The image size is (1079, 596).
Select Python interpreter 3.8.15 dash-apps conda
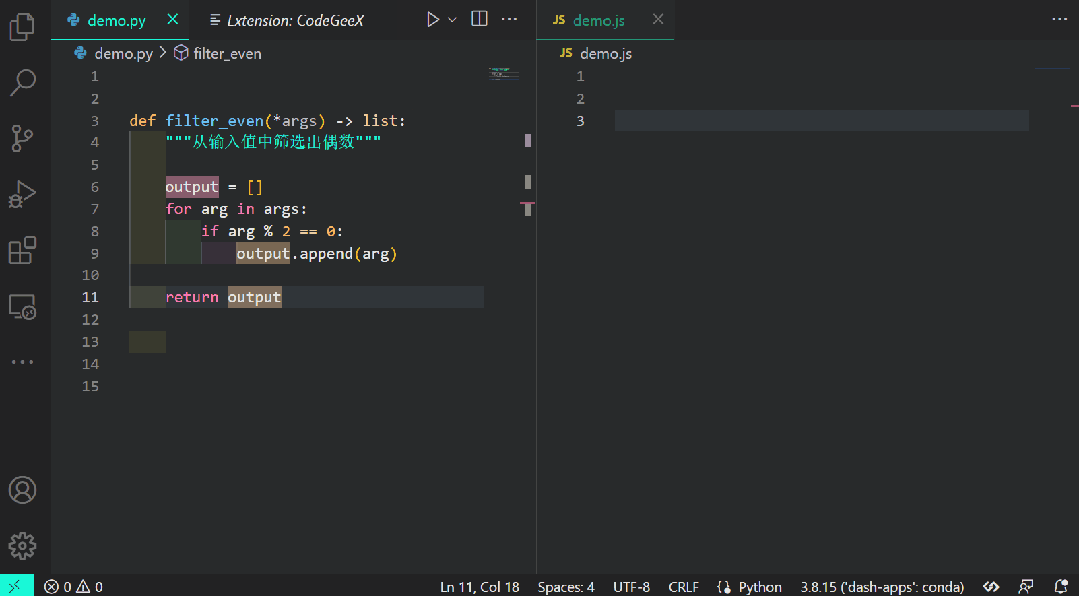882,586
